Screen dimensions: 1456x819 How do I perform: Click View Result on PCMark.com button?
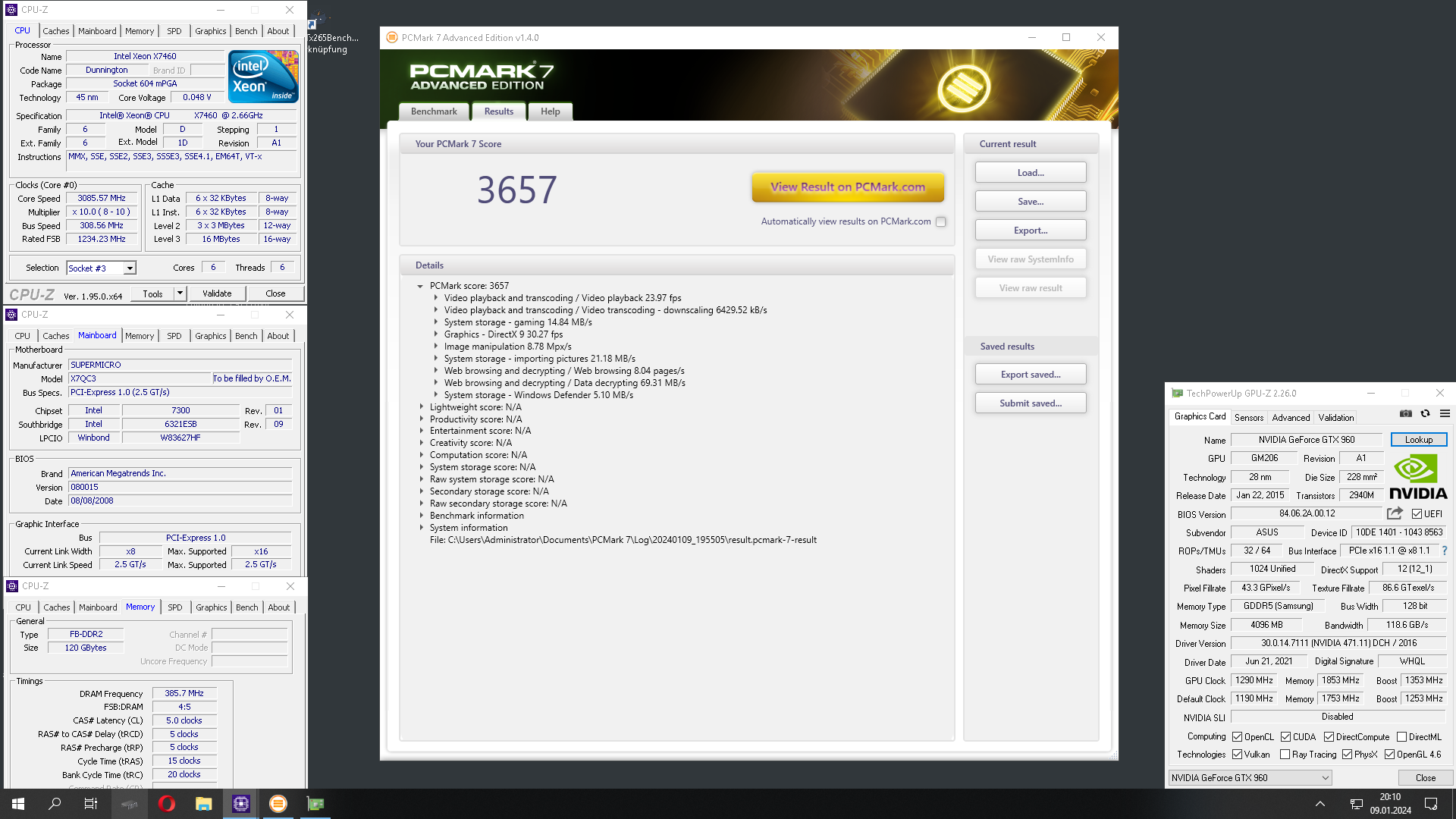tap(848, 187)
